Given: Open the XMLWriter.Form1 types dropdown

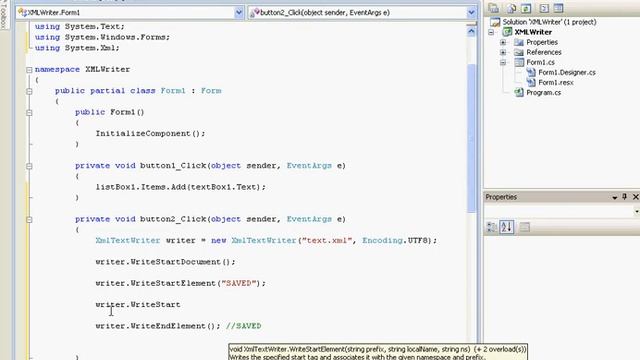Looking at the screenshot, I should 239,13.
